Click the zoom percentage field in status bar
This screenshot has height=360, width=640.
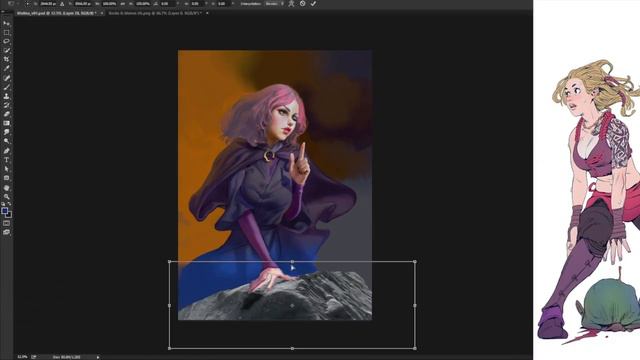(22, 357)
